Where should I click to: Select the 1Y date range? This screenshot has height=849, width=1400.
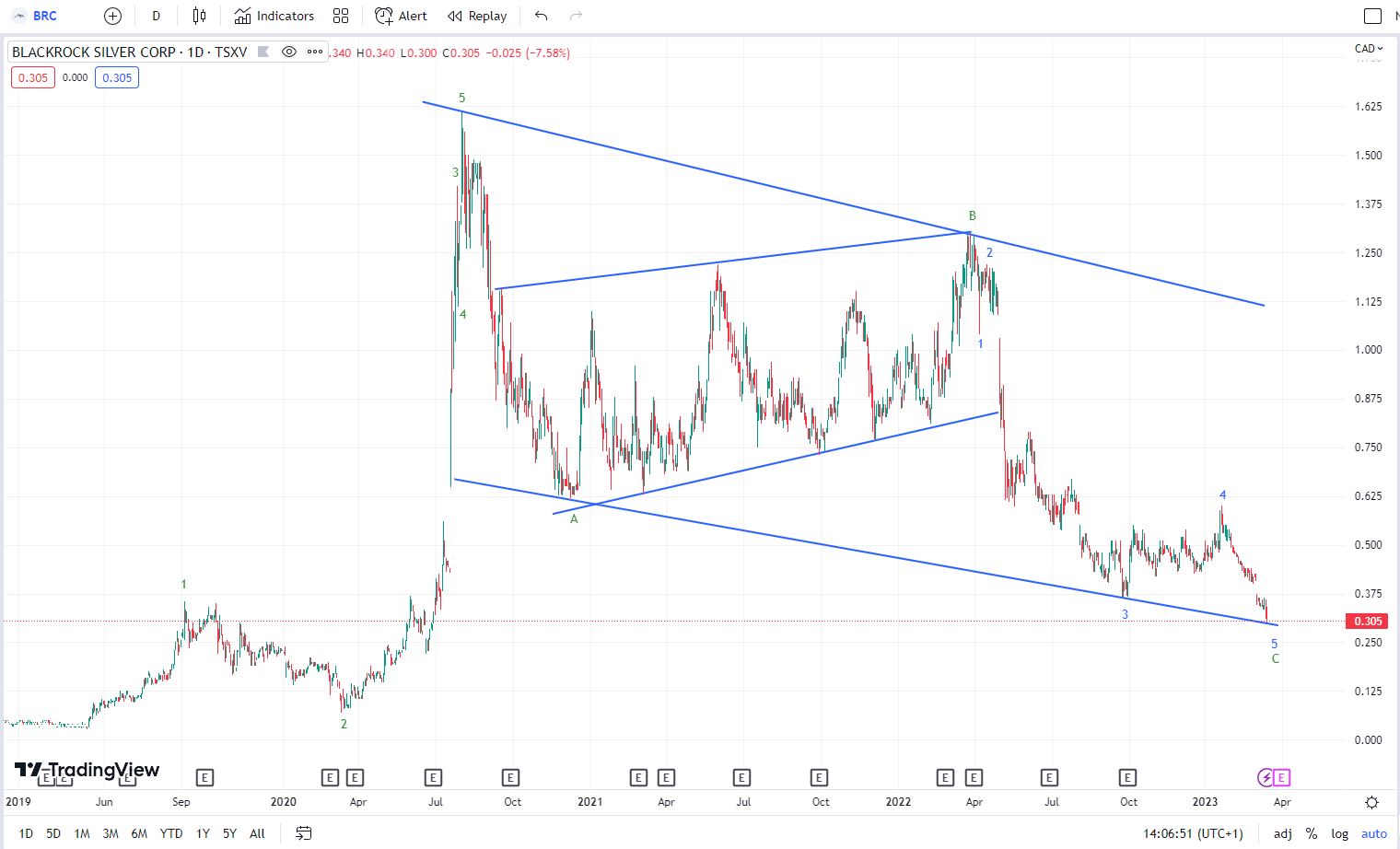[x=203, y=833]
